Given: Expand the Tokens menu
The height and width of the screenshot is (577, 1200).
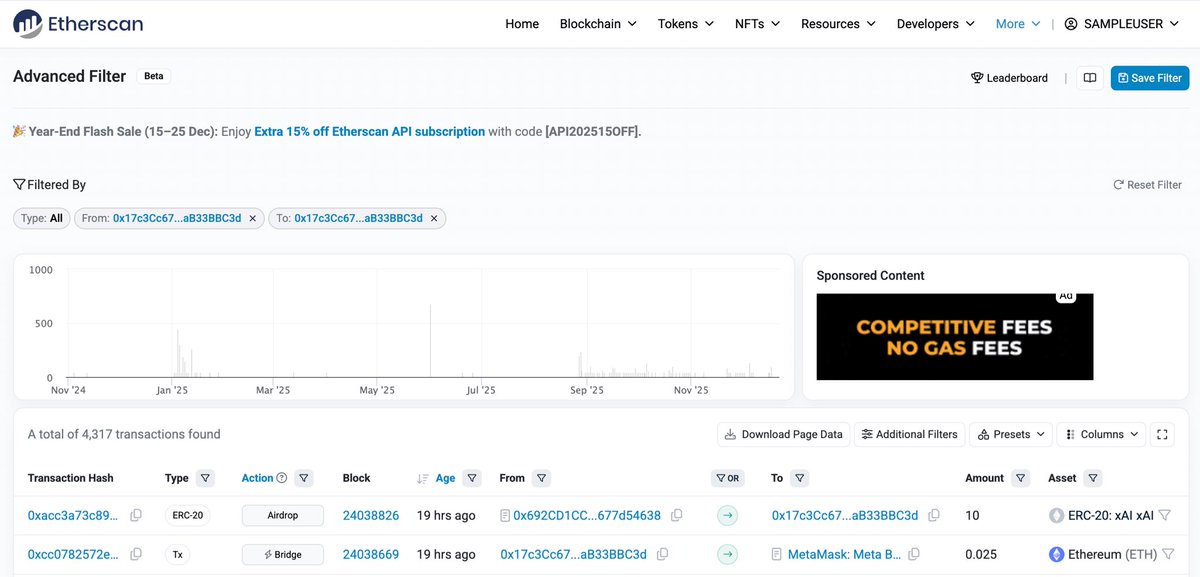Looking at the screenshot, I should point(686,24).
